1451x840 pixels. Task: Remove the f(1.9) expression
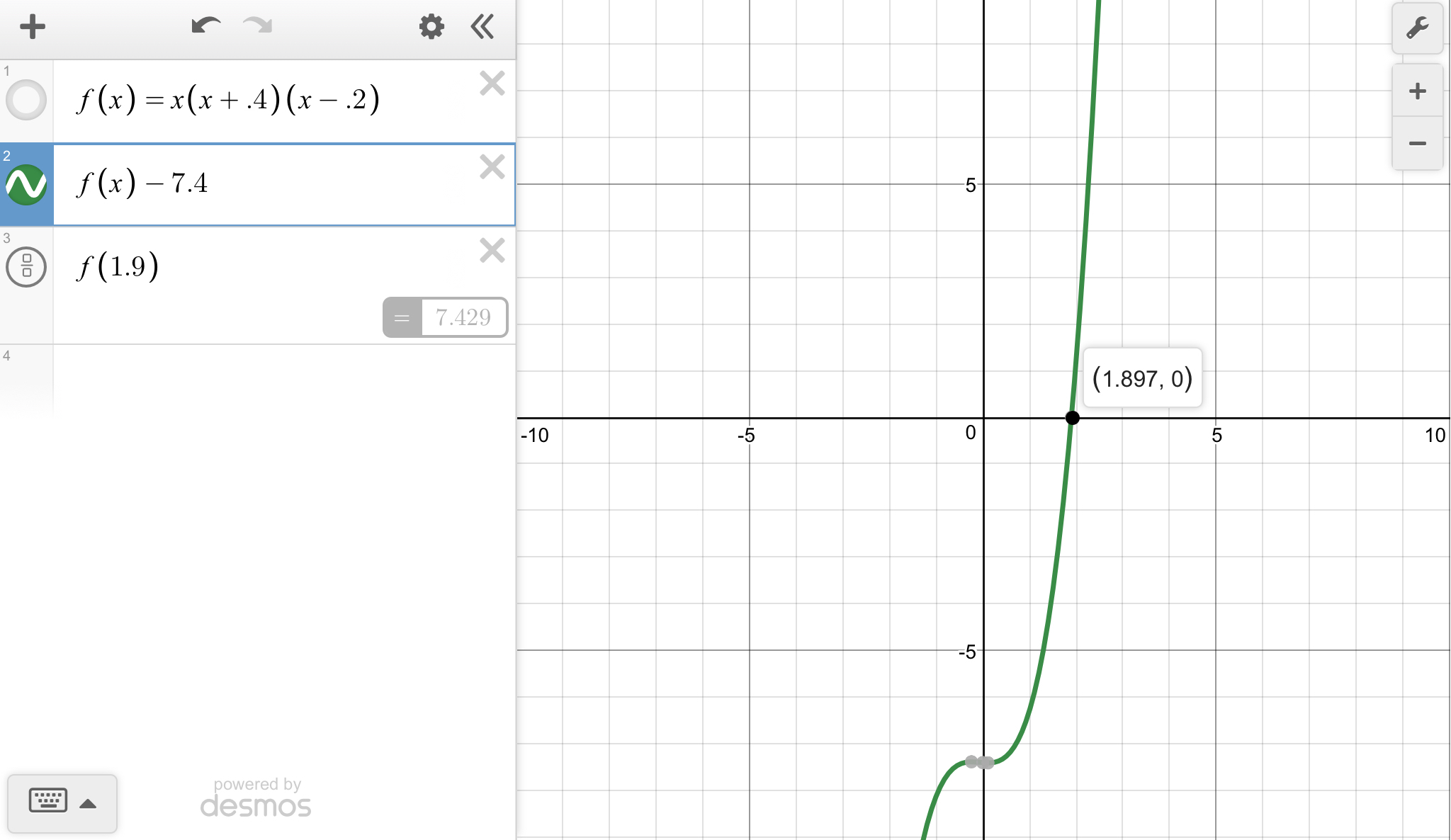pos(492,251)
